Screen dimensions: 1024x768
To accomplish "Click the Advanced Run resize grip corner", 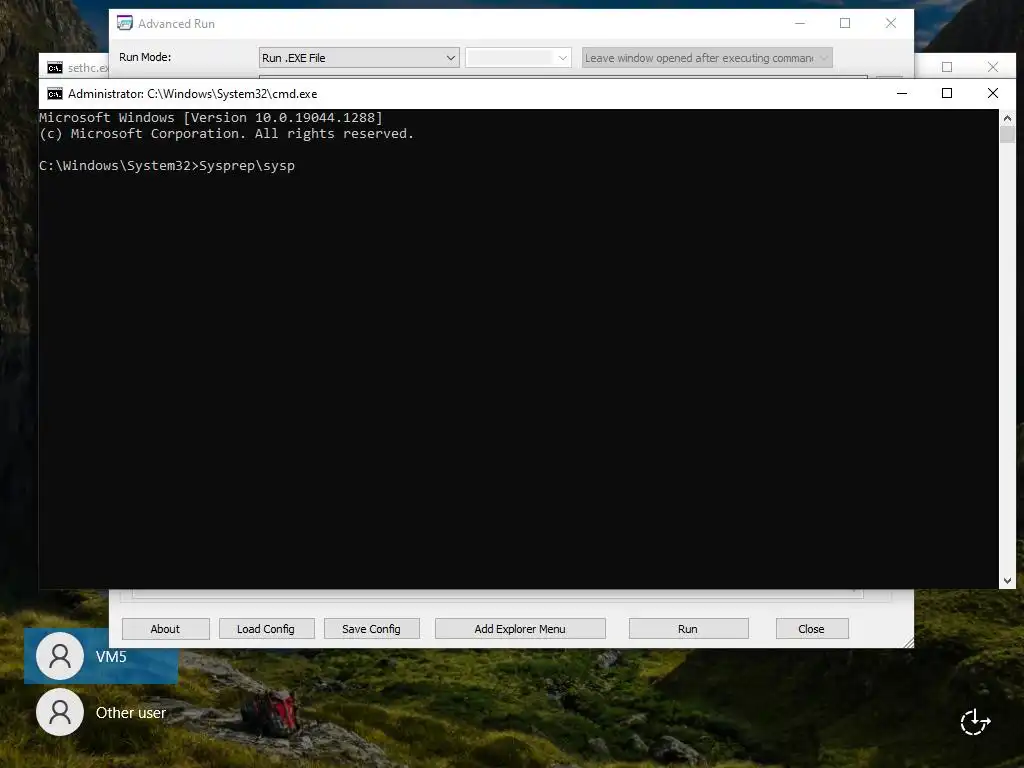I will (x=908, y=643).
